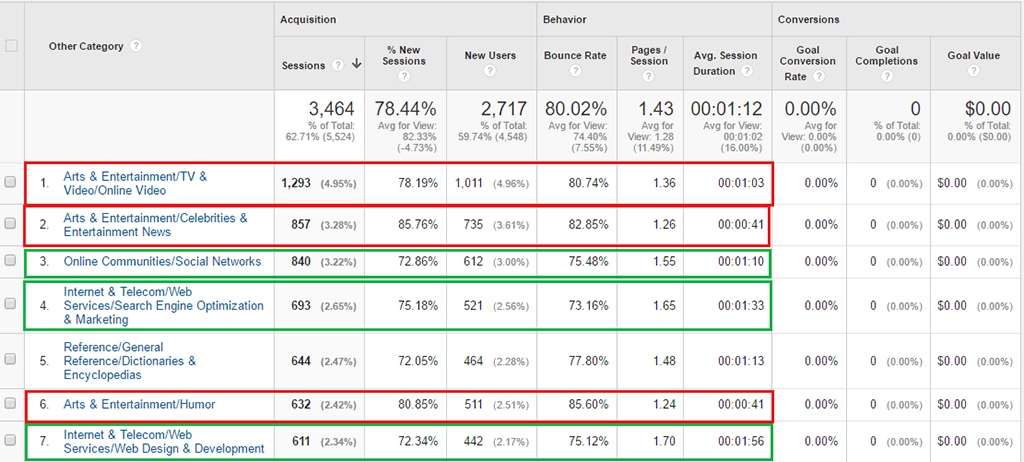Viewport: 1024px width, 462px height.
Task: Sort by New Users column header
Action: [x=490, y=55]
